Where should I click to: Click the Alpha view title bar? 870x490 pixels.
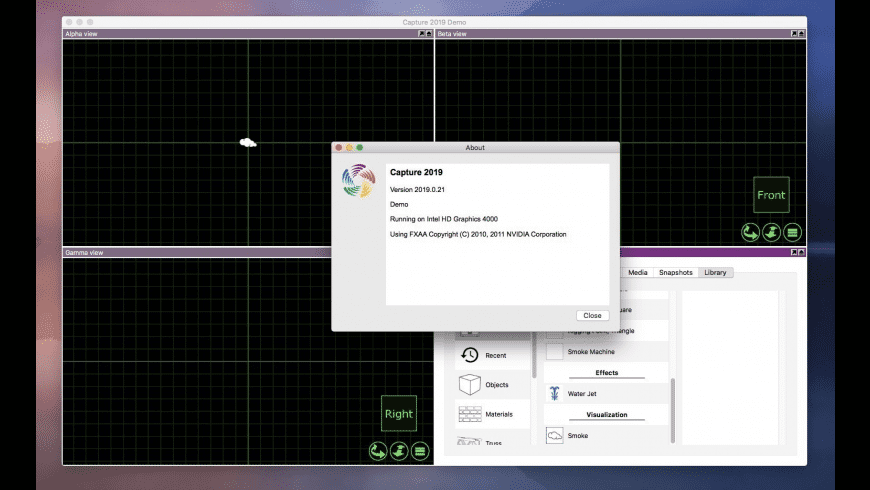[248, 34]
